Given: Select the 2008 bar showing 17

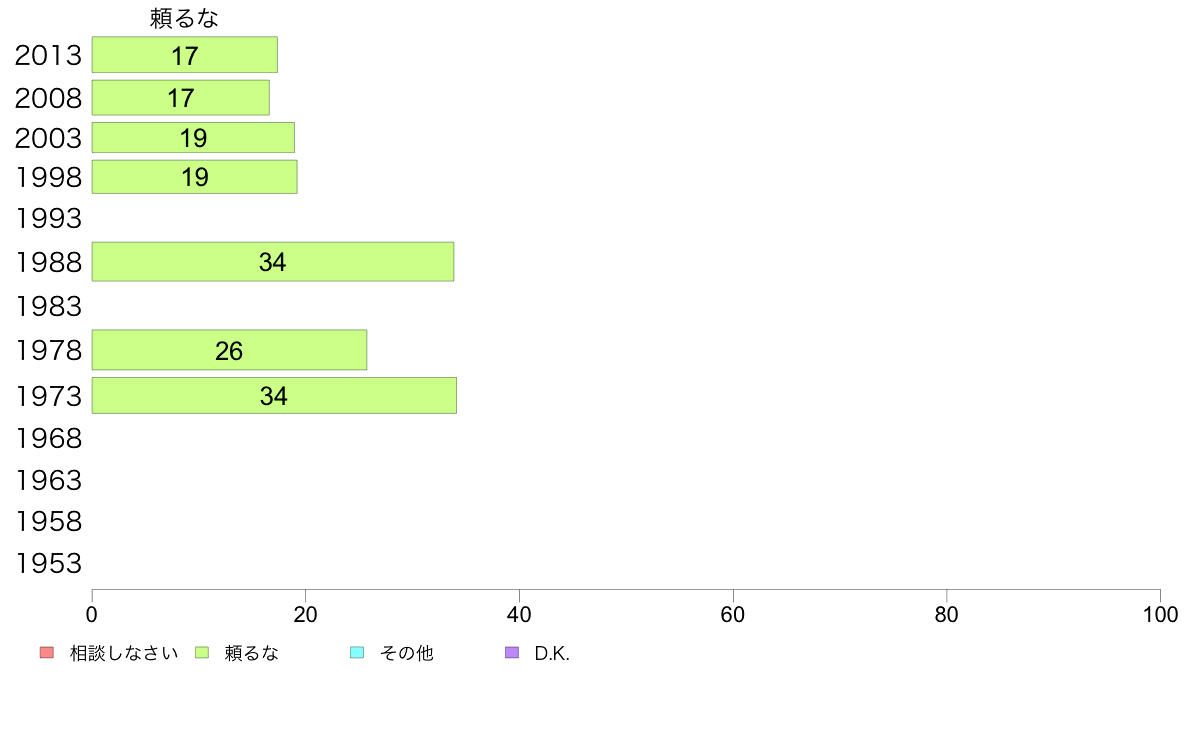Looking at the screenshot, I should (181, 98).
